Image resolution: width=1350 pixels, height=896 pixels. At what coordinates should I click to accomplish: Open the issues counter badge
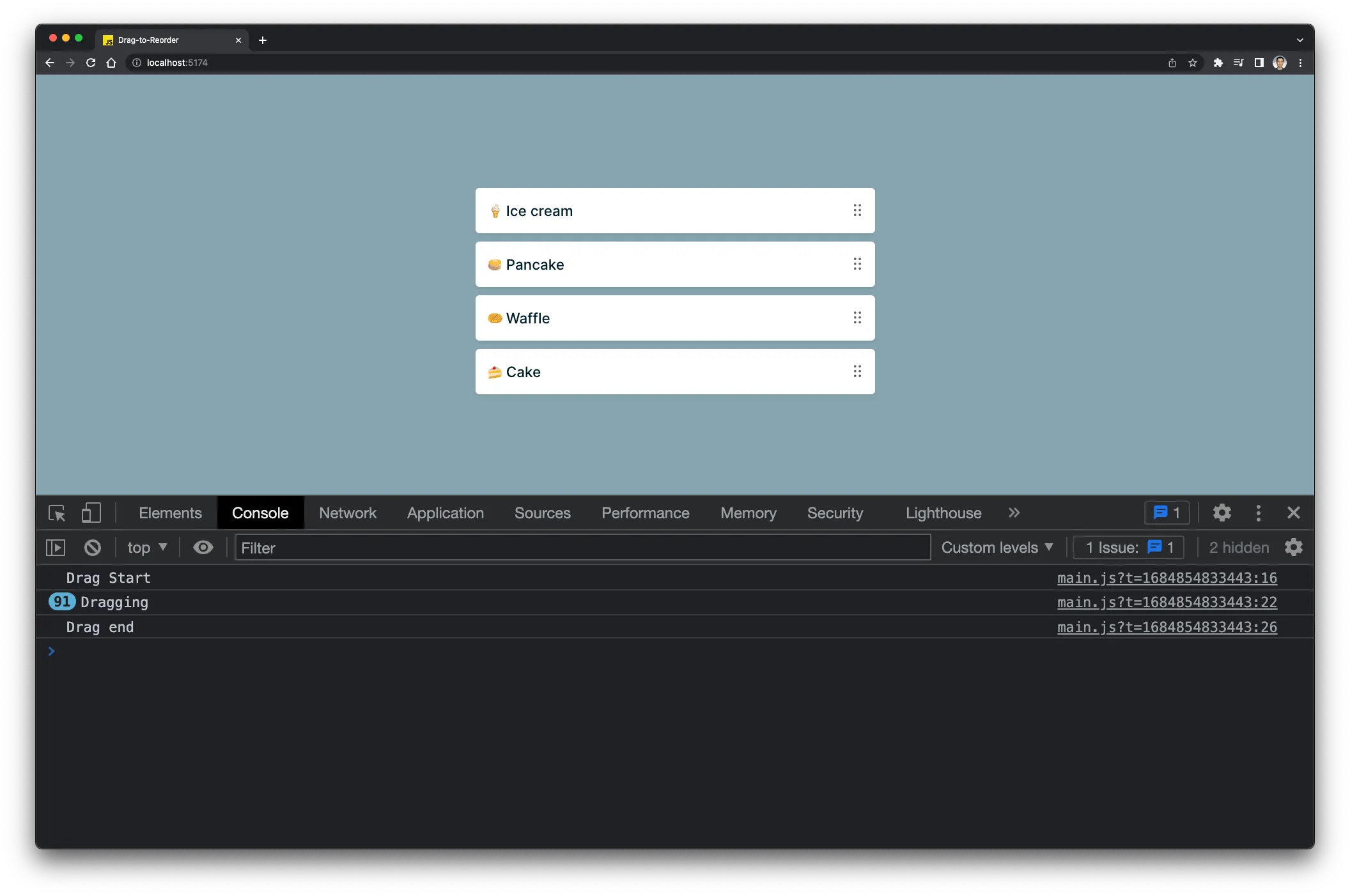pos(1167,513)
